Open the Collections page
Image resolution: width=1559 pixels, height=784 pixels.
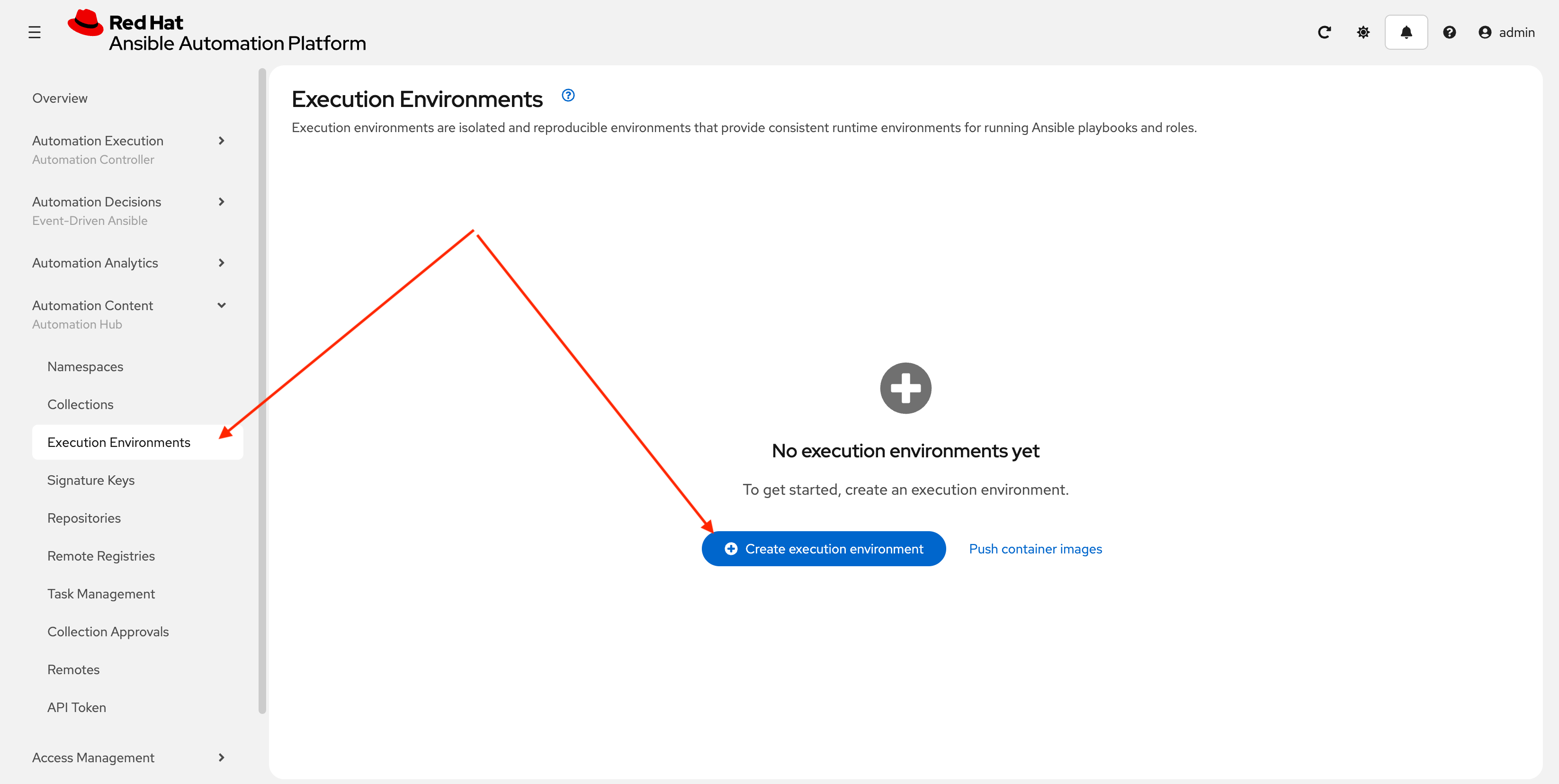click(81, 404)
